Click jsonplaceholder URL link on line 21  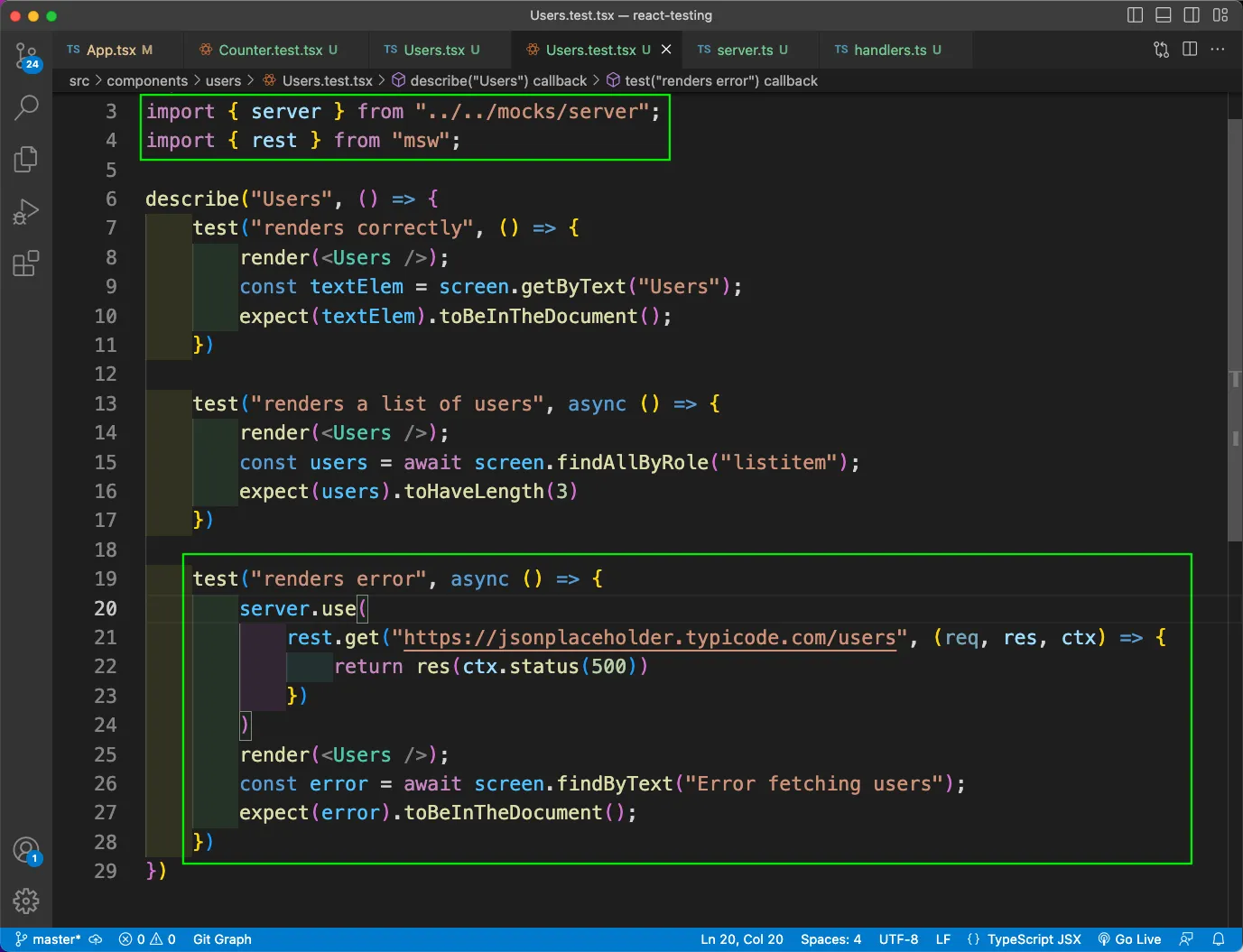[650, 637]
